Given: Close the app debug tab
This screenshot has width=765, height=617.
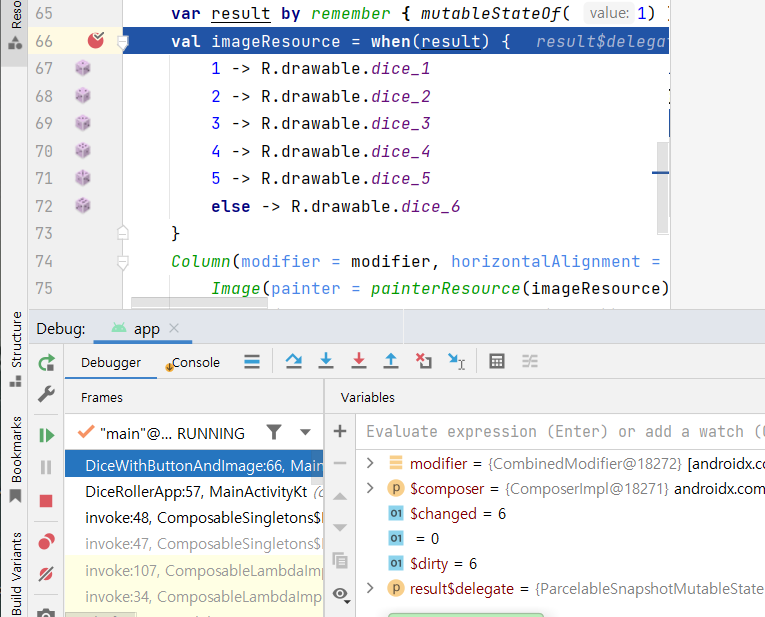Looking at the screenshot, I should [x=174, y=328].
